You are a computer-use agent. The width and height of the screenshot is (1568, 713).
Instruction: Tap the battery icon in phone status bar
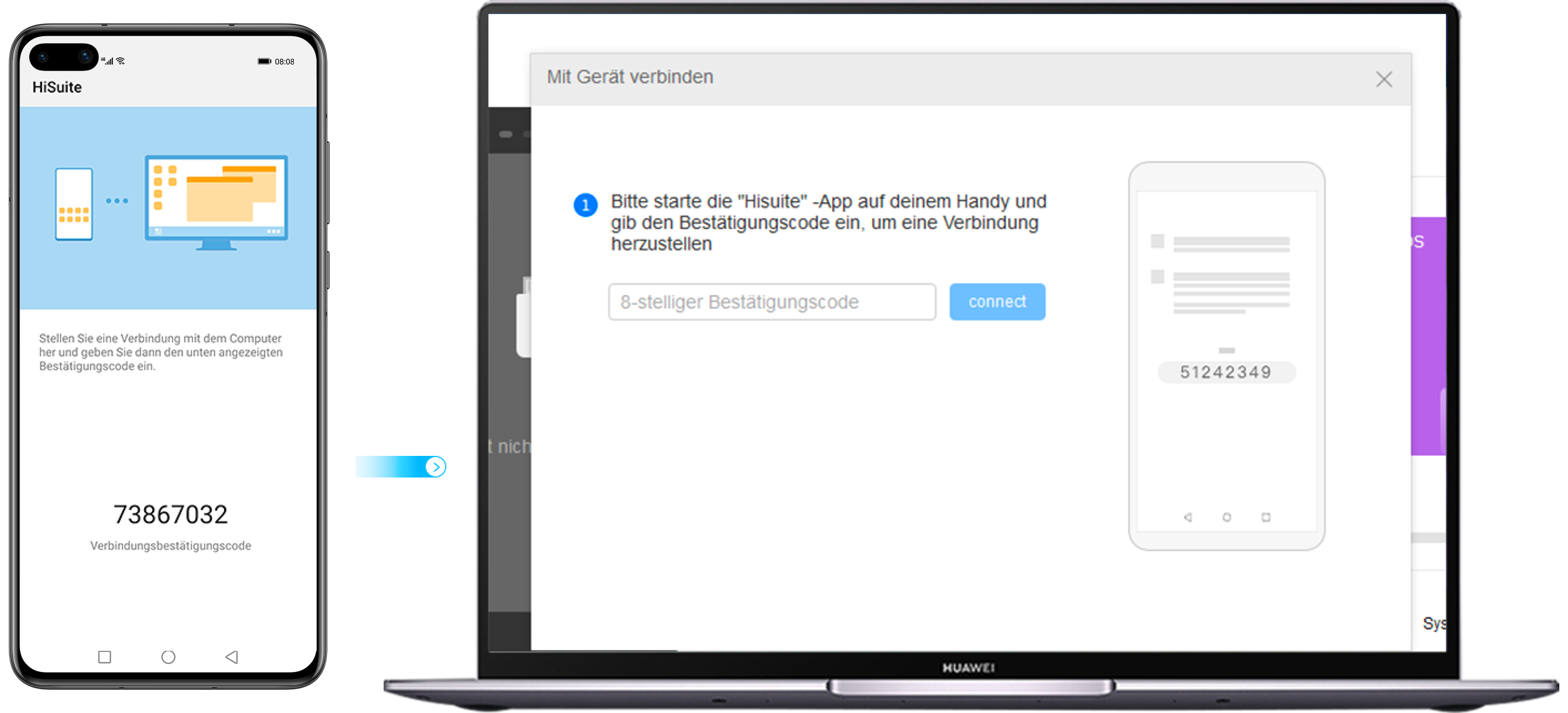[x=264, y=62]
